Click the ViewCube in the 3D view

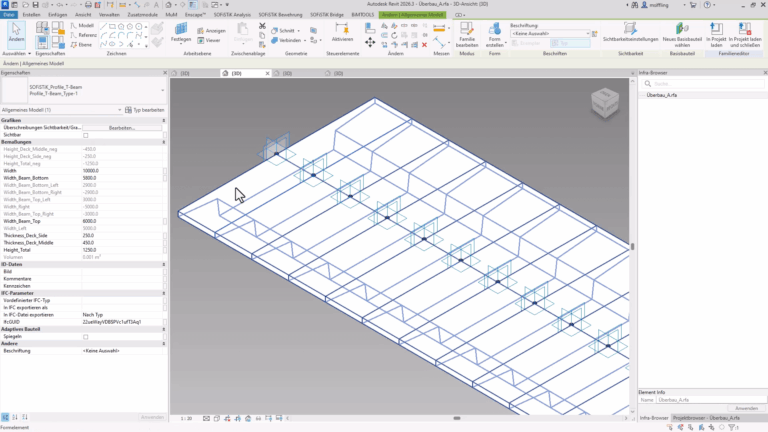point(605,102)
